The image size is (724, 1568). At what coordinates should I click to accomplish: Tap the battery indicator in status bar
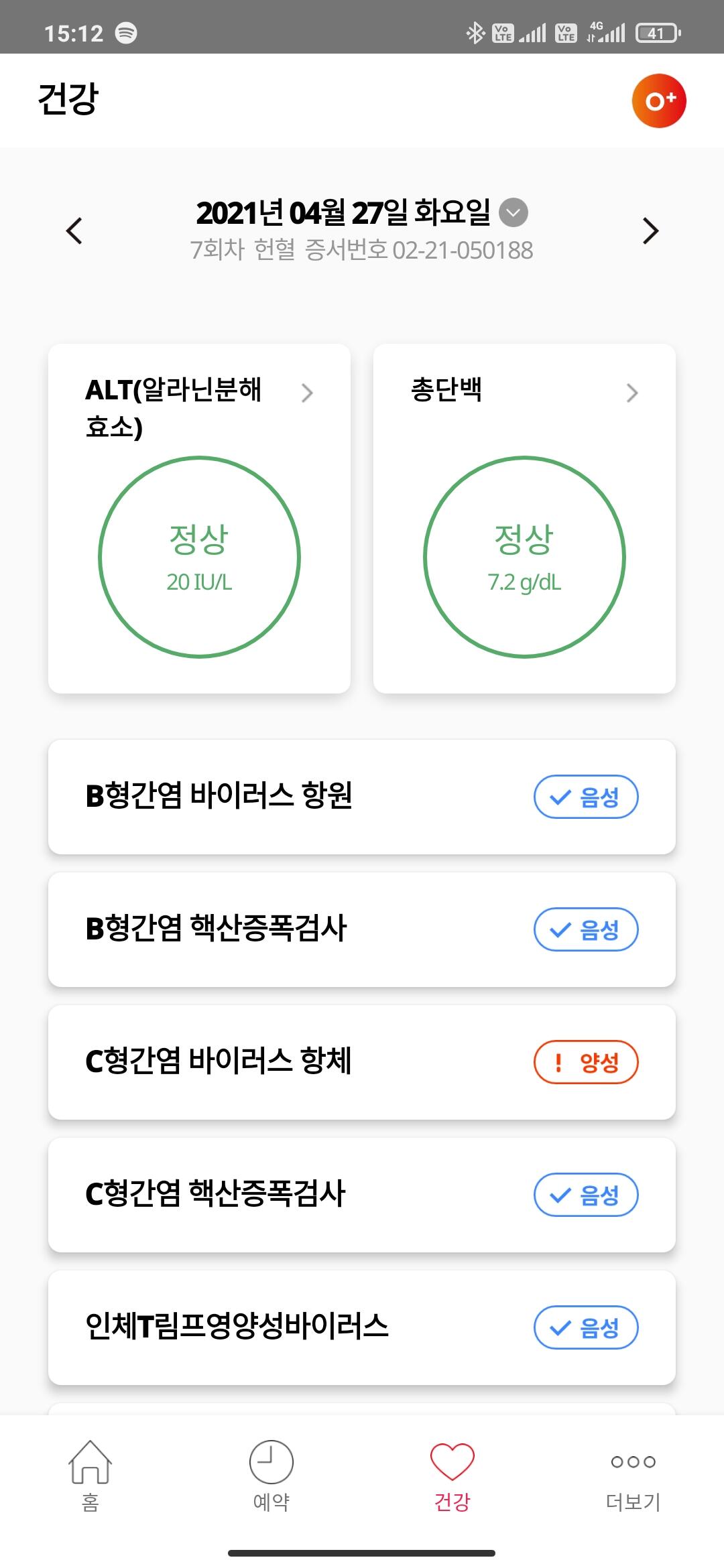pos(658,33)
